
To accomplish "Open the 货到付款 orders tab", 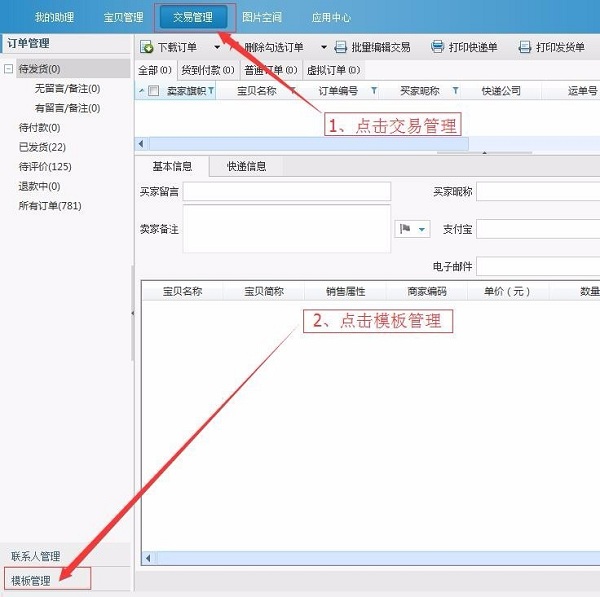I will point(208,70).
